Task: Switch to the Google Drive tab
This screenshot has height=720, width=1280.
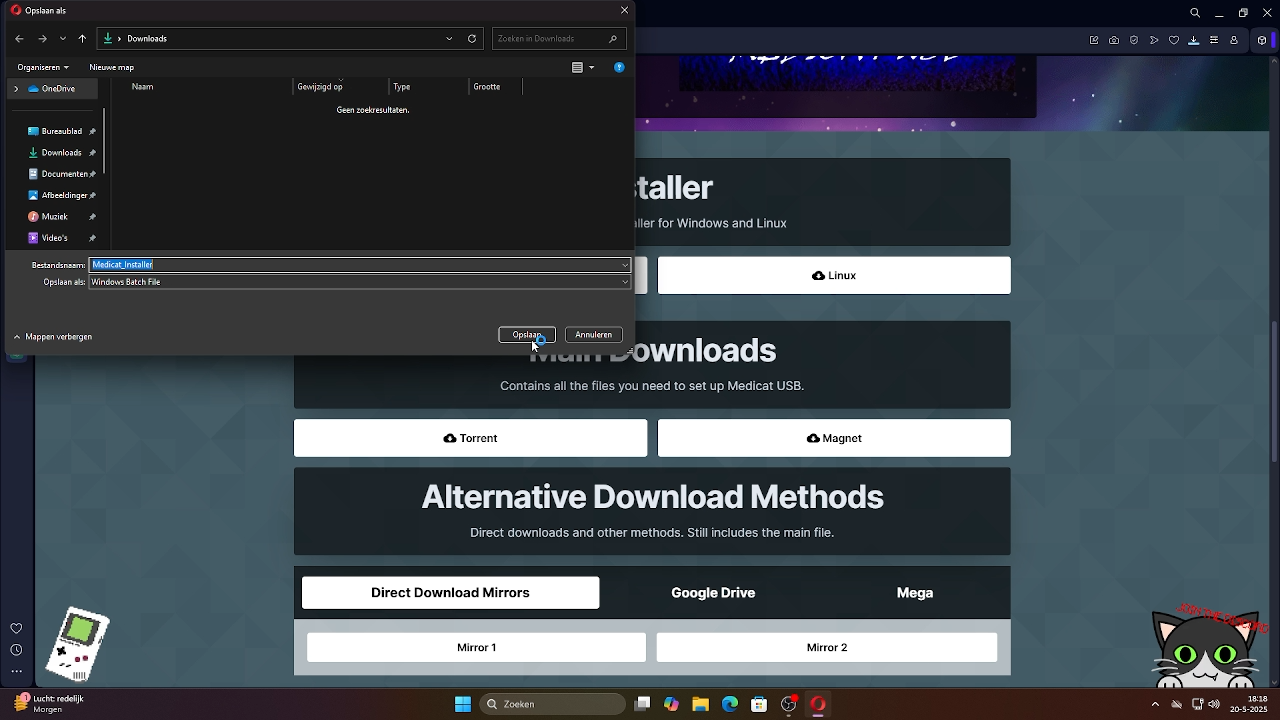Action: 713,593
